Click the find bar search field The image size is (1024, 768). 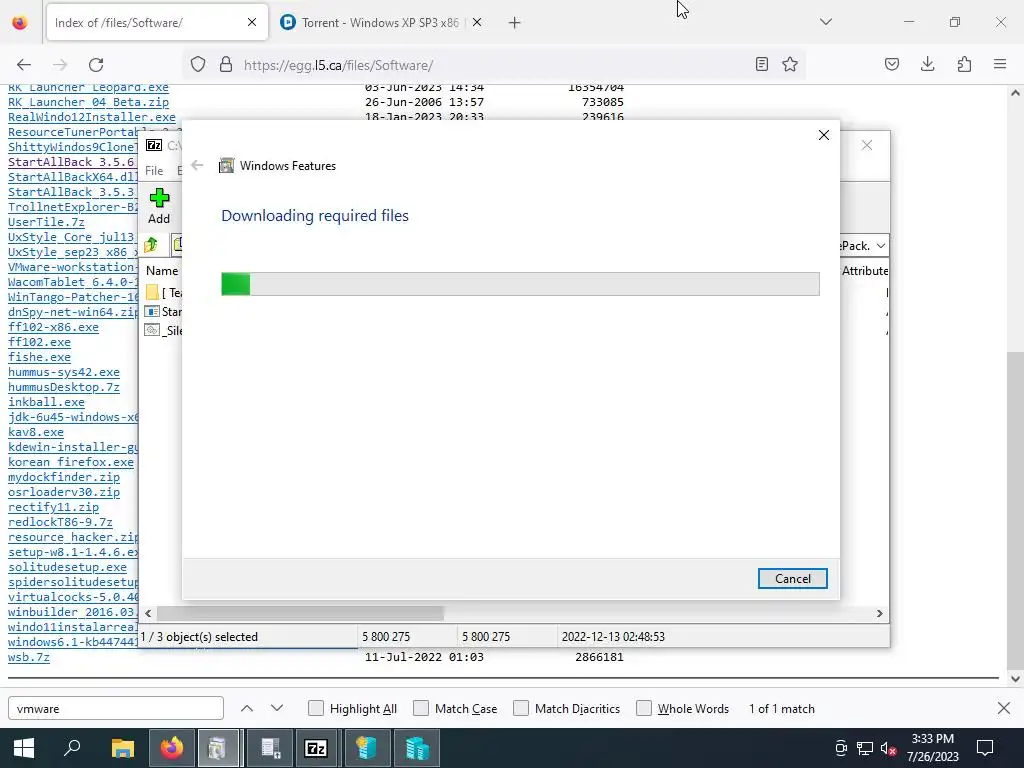116,709
